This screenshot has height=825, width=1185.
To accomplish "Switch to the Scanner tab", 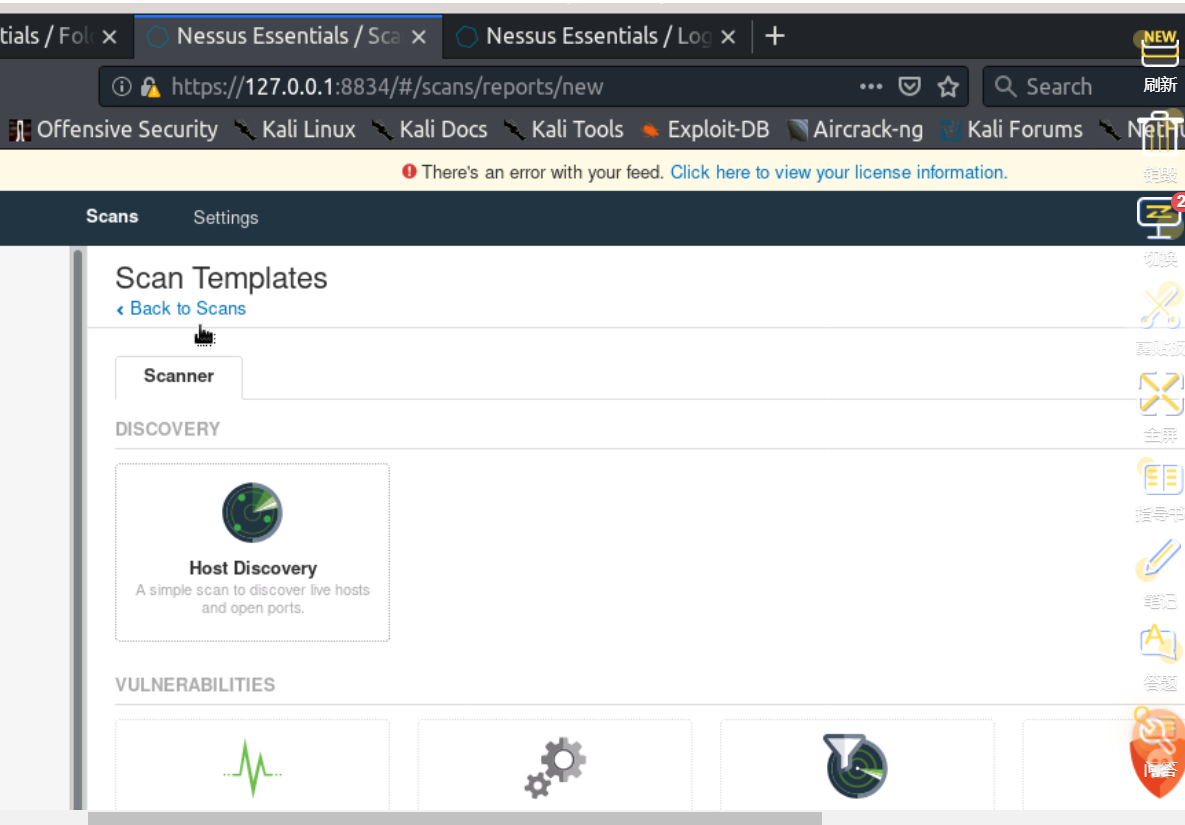I will pos(178,376).
